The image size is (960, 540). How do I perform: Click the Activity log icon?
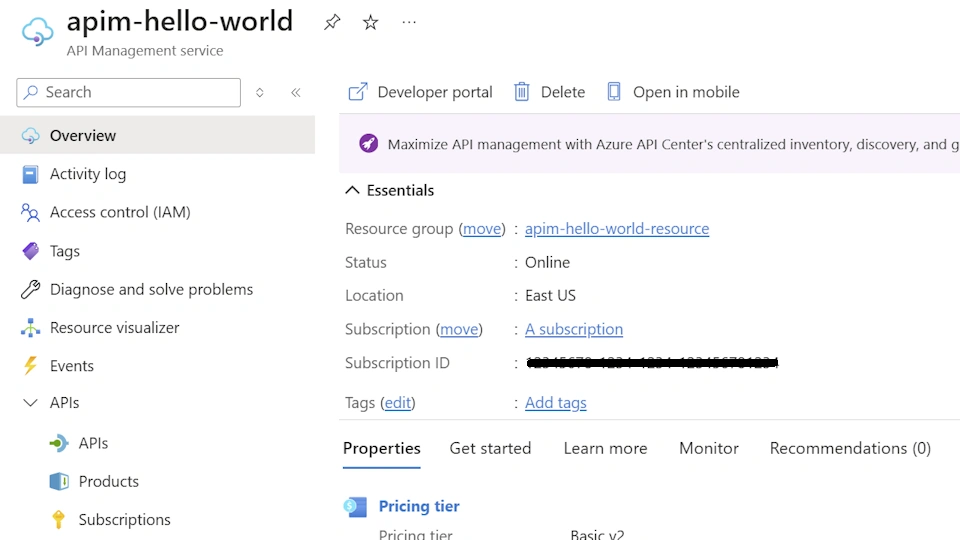(30, 174)
